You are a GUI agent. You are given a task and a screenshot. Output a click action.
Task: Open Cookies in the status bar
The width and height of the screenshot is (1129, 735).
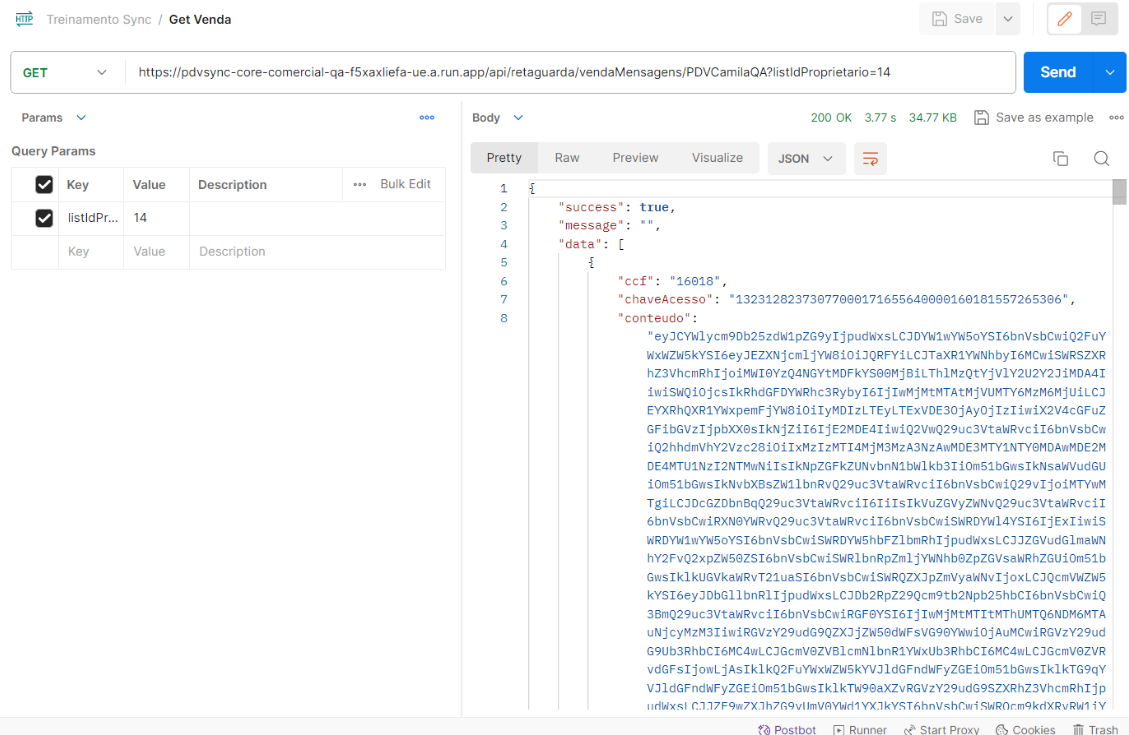point(1025,729)
